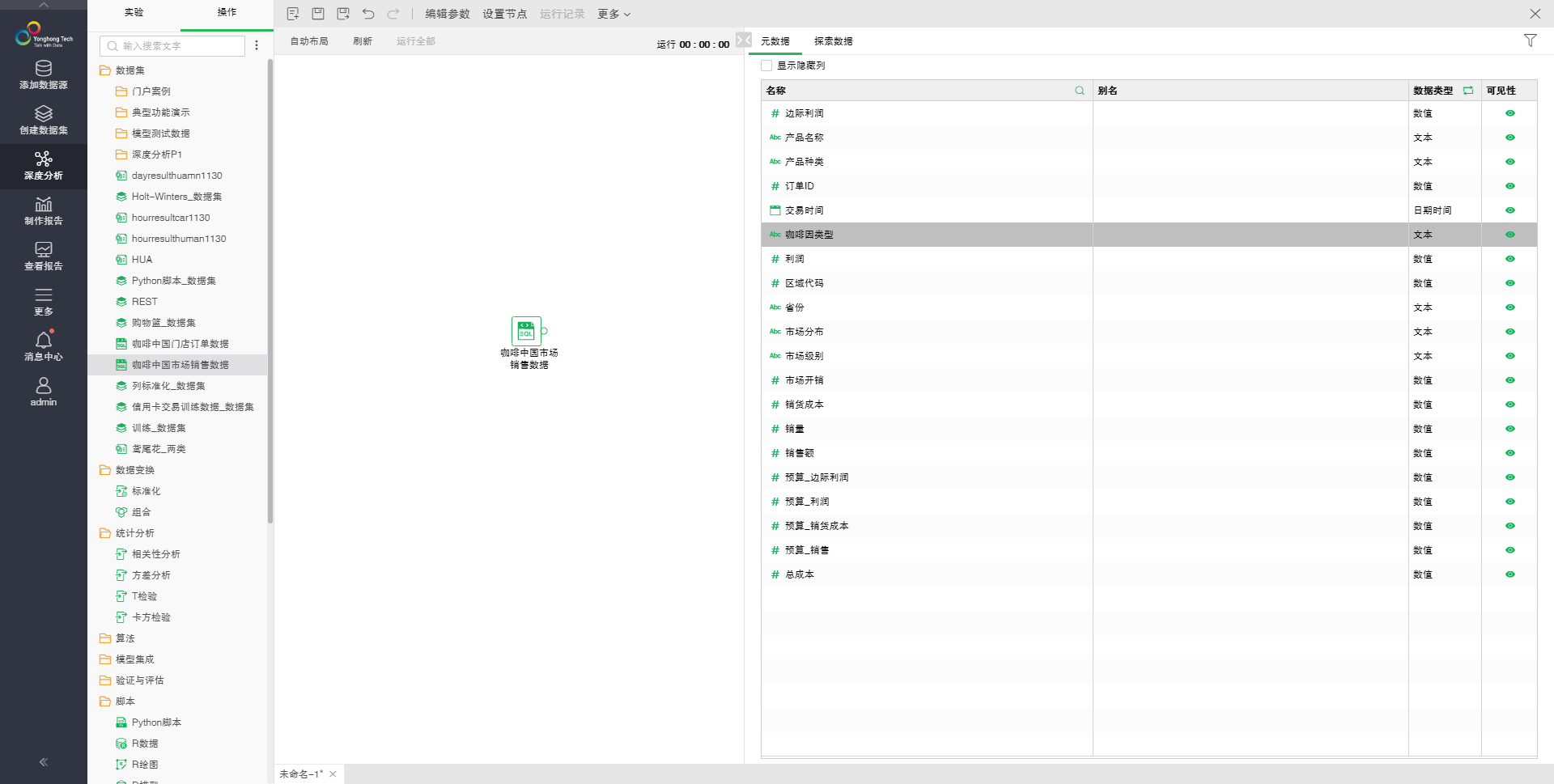This screenshot has width=1554, height=784.
Task: Toggle visibility of 边际利润 column
Action: (1510, 113)
